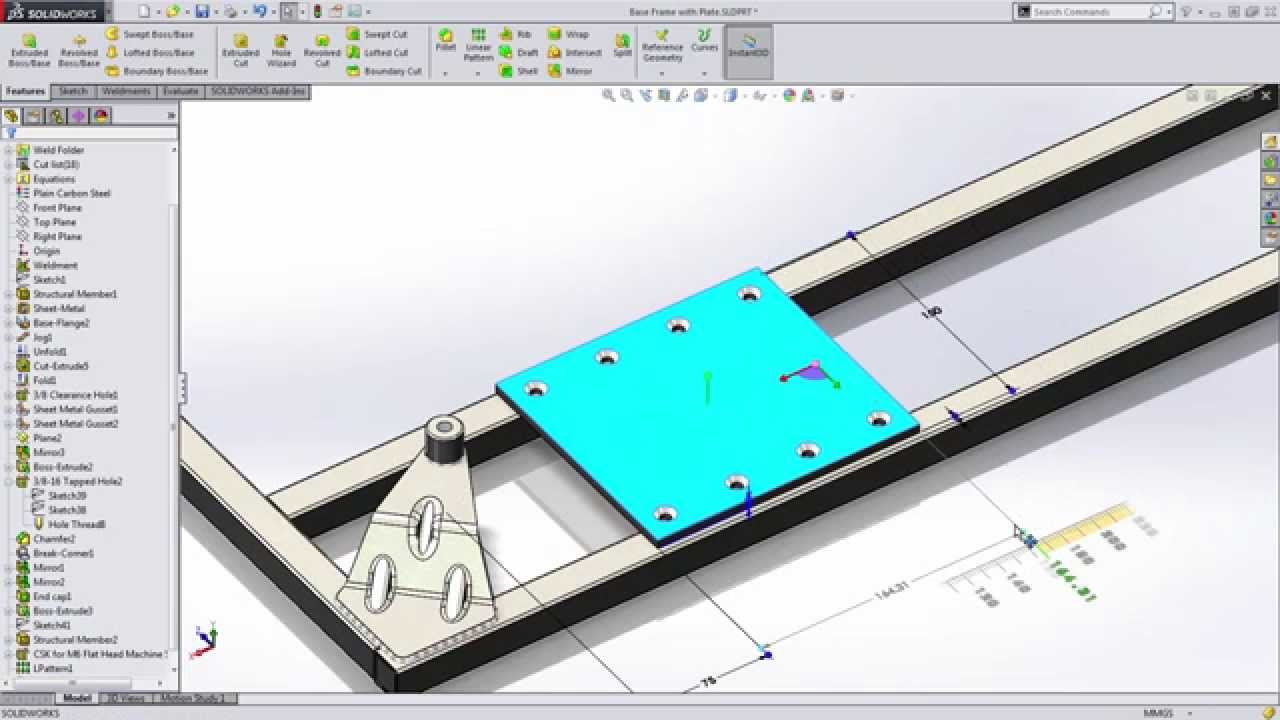Select Front Plane in tree
1280x720 pixels.
point(57,208)
